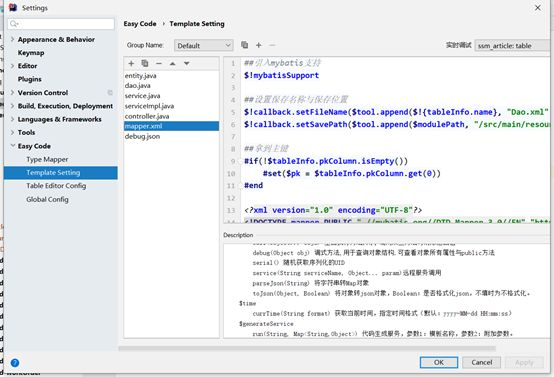Expand the Editor section

tap(12, 66)
